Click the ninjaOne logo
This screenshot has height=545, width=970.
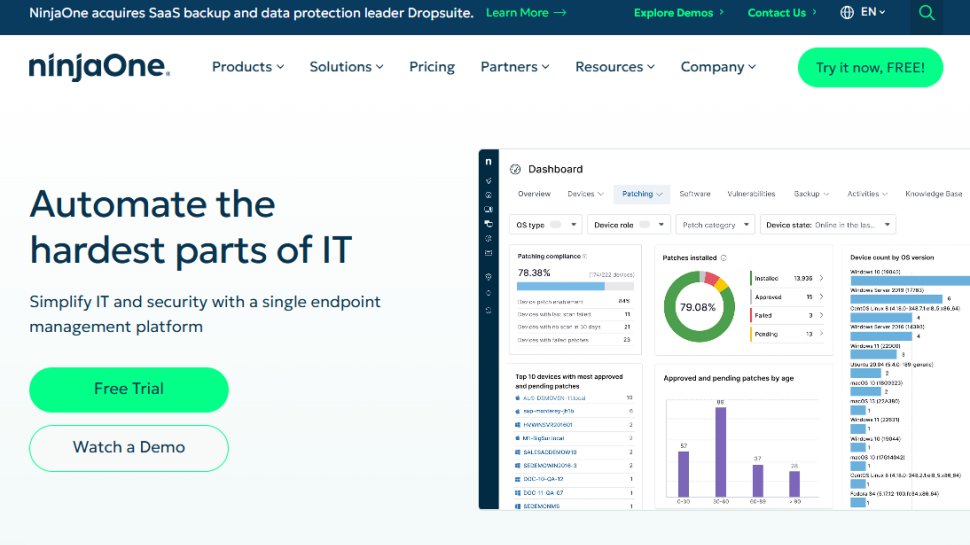coord(99,67)
